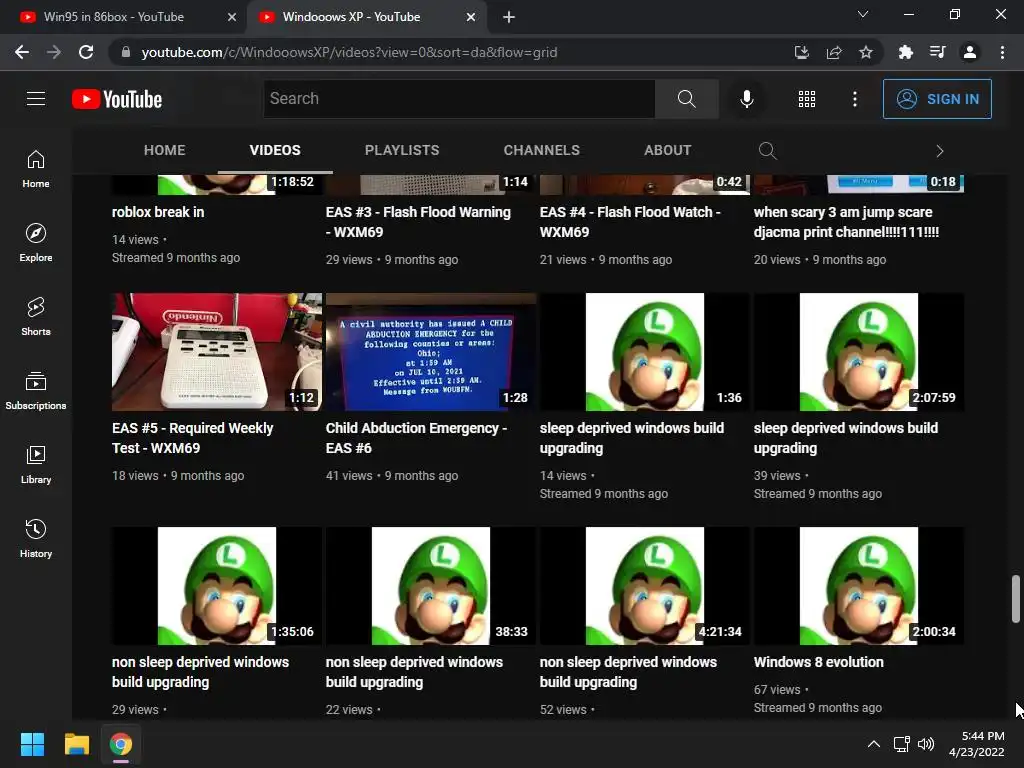This screenshot has width=1024, height=768.
Task: Open the media control icon in Chrome
Action: pos(937,52)
